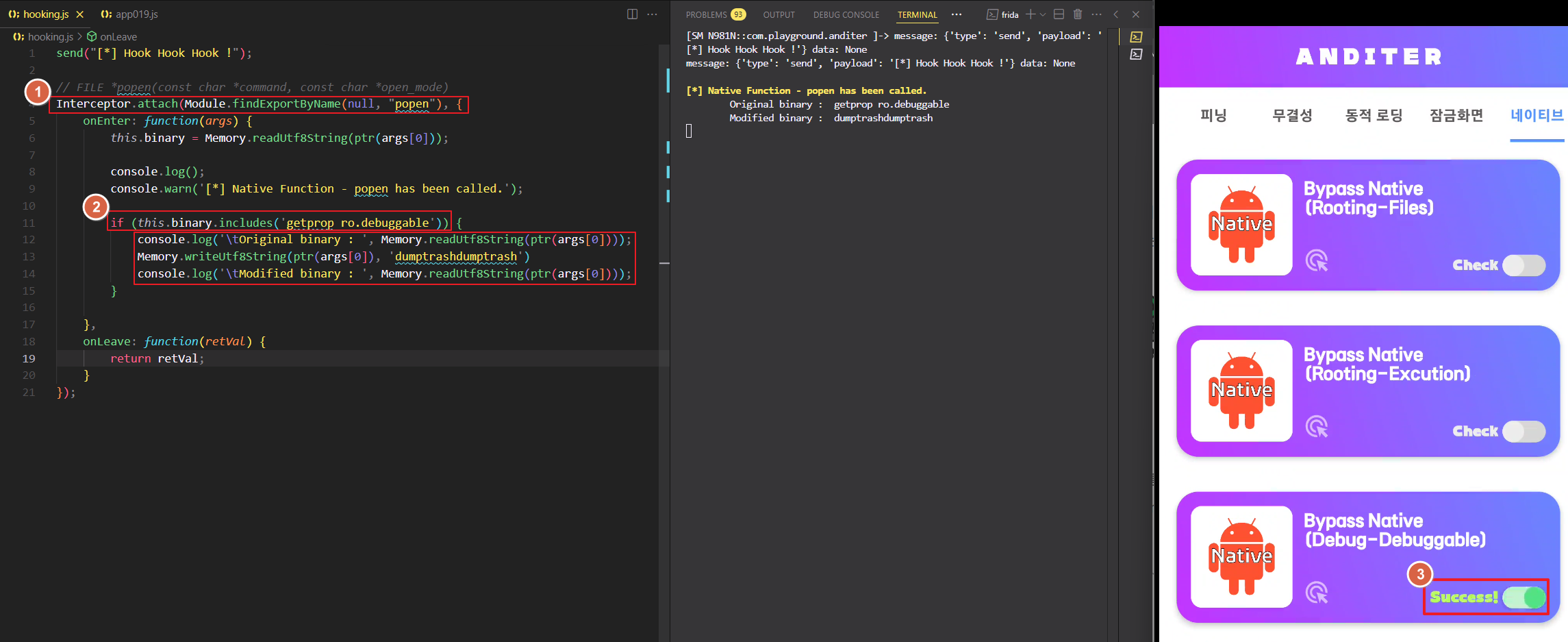
Task: Open the launch profile dropdown beside the plus
Action: pos(1043,14)
